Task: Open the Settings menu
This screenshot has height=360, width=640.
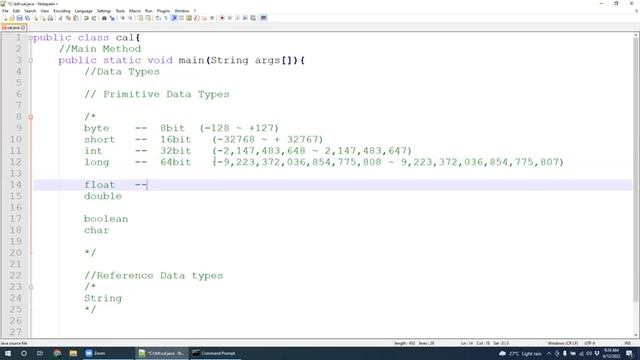Action: [x=104, y=11]
